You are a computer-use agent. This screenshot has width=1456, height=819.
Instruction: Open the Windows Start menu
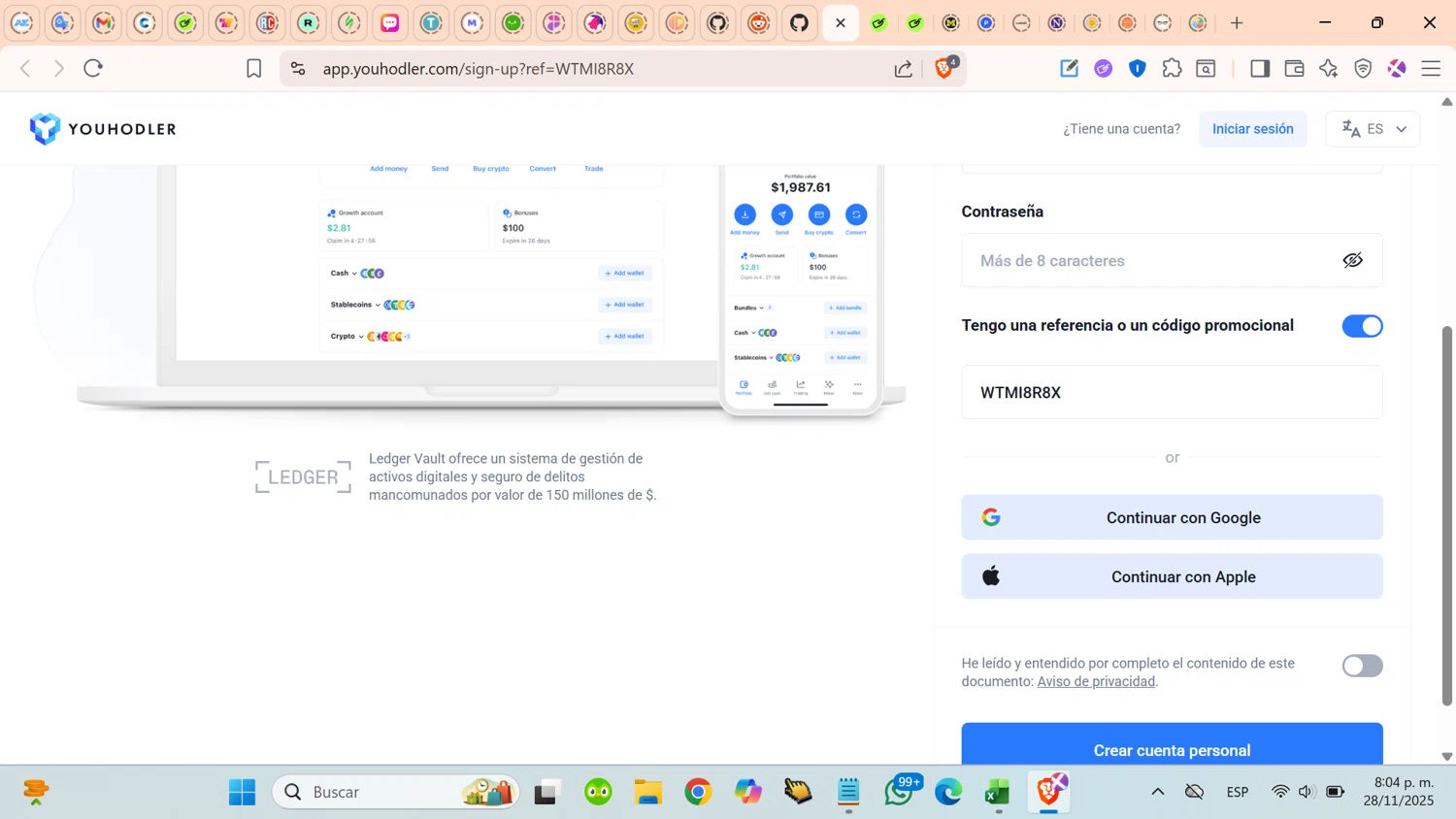(x=242, y=792)
